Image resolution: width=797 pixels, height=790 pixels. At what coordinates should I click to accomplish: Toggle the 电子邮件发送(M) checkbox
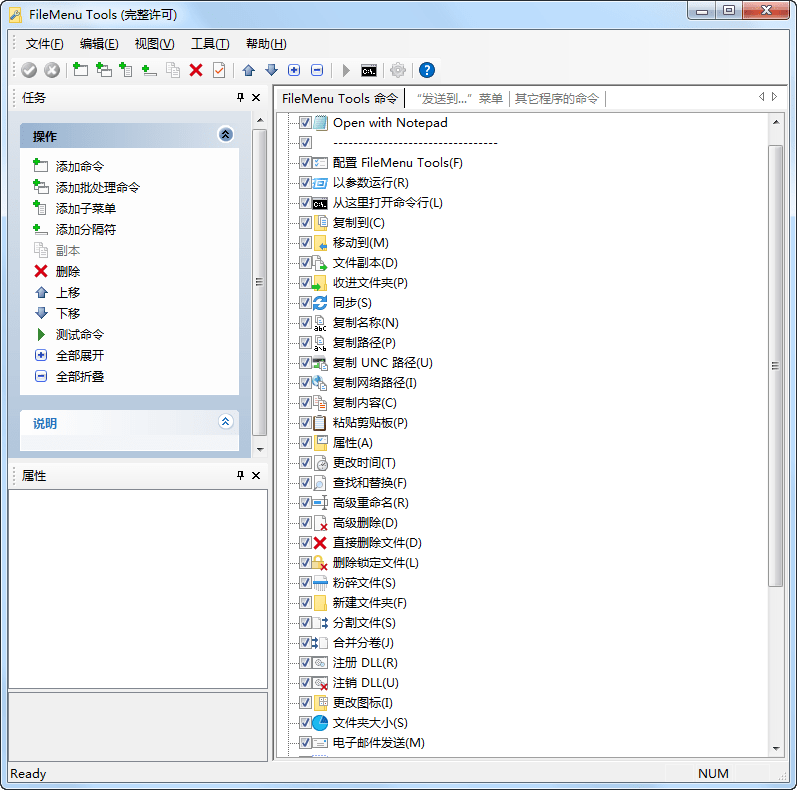305,743
